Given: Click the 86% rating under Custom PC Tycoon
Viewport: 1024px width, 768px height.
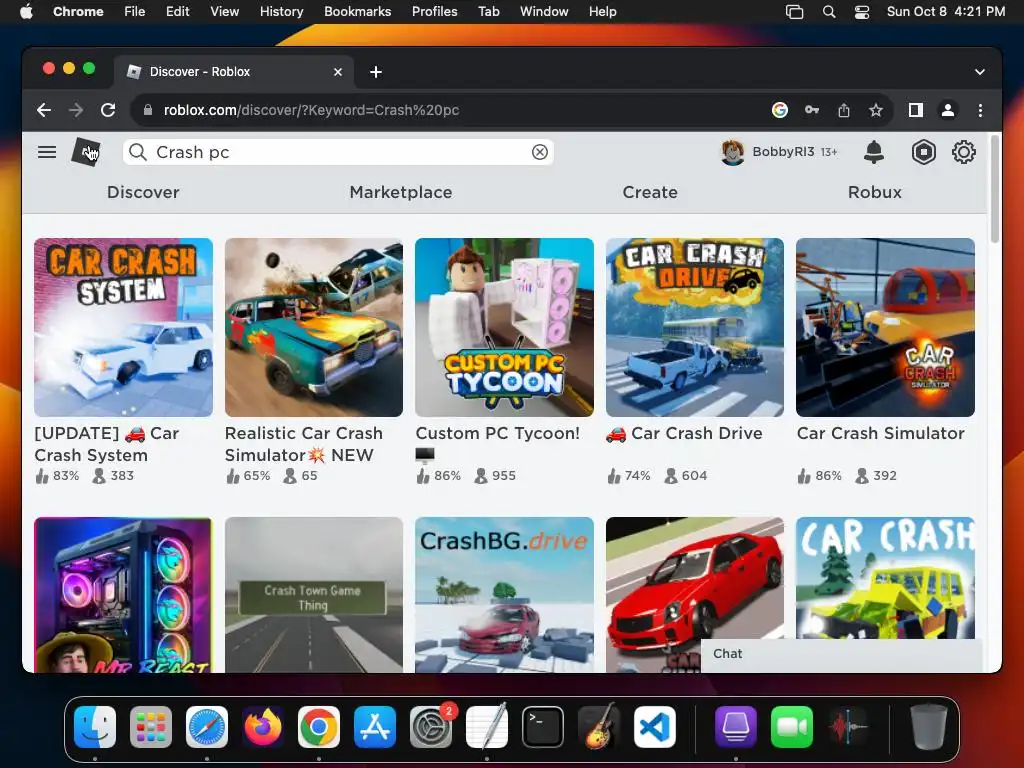Looking at the screenshot, I should 439,476.
